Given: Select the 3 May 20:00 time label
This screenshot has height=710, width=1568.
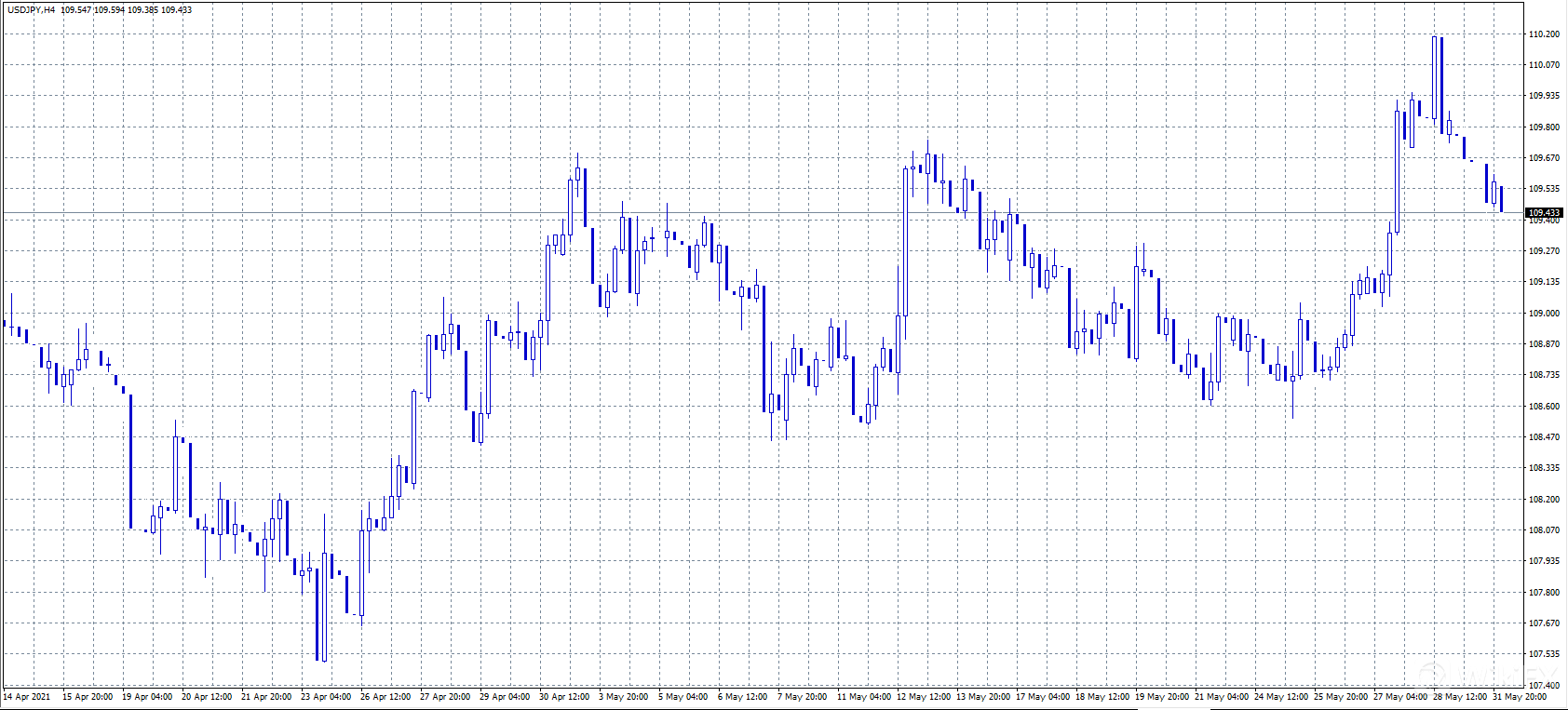Looking at the screenshot, I should coord(624,697).
